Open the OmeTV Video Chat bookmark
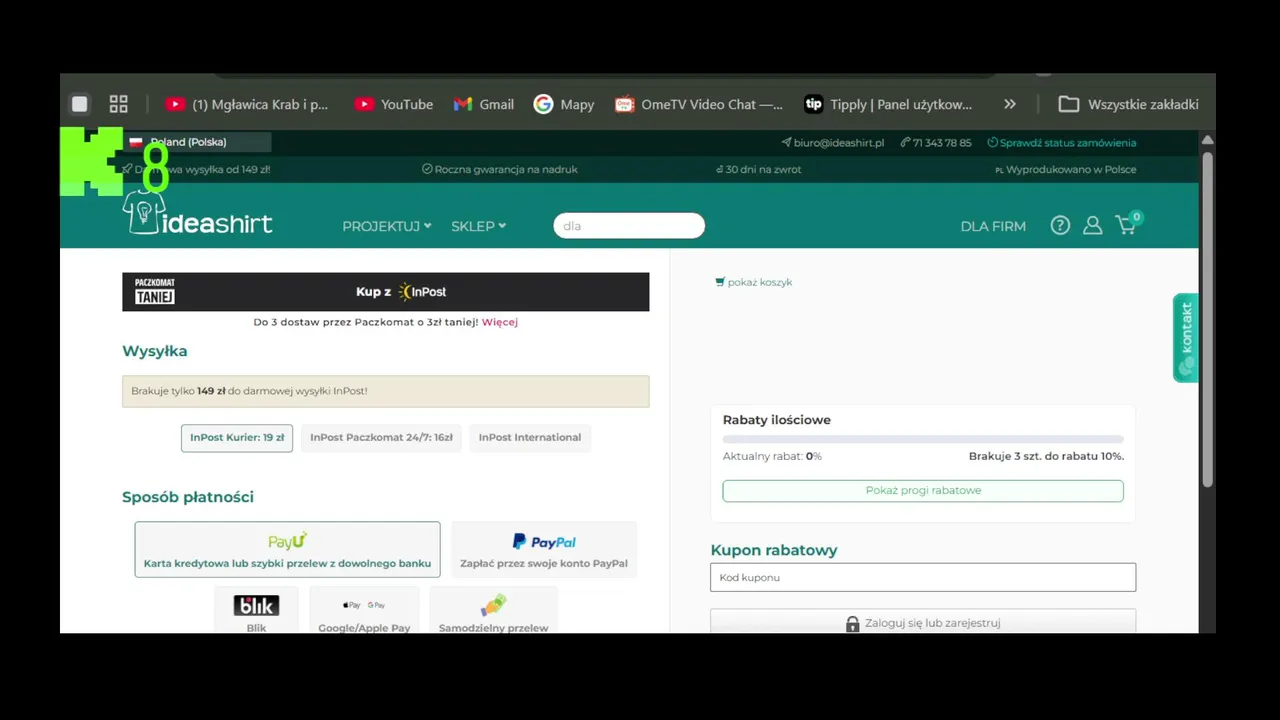Image resolution: width=1280 pixels, height=720 pixels. pyautogui.click(x=698, y=104)
